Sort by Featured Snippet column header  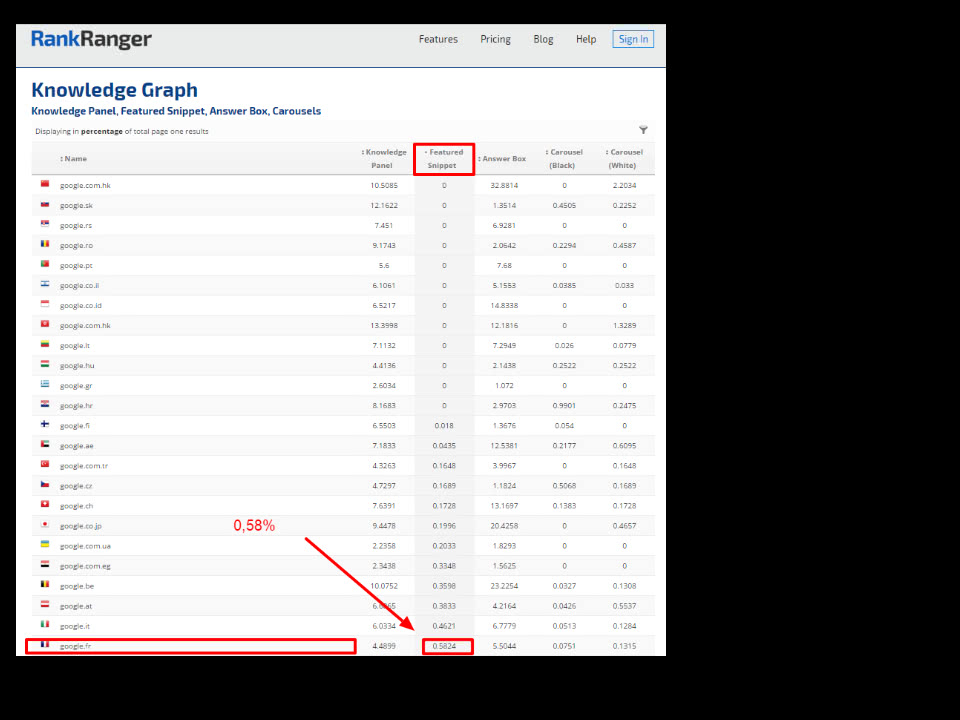click(444, 159)
